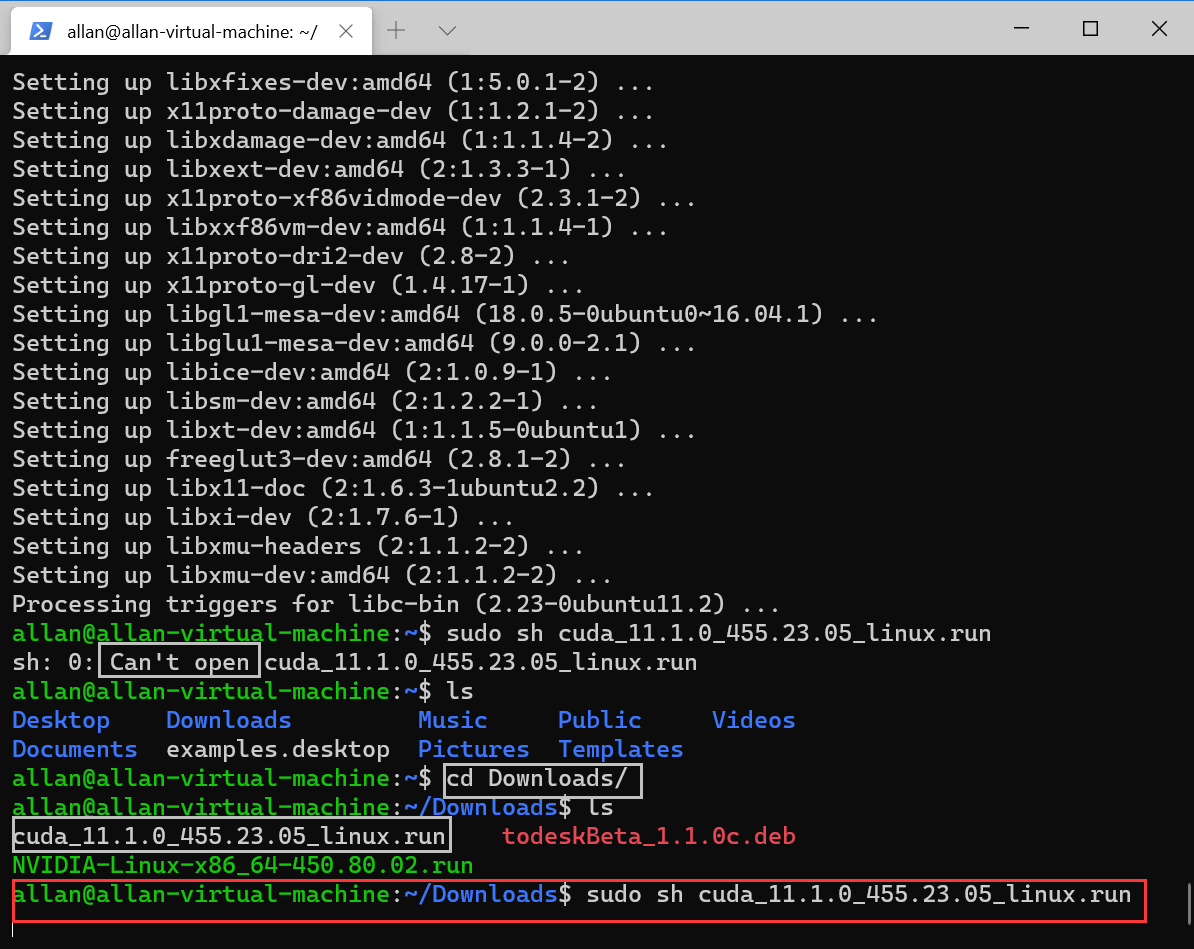Screen dimensions: 1194x949
Task: Click the 'Setting up libxext-dev:amd64' line
Action: click(319, 169)
